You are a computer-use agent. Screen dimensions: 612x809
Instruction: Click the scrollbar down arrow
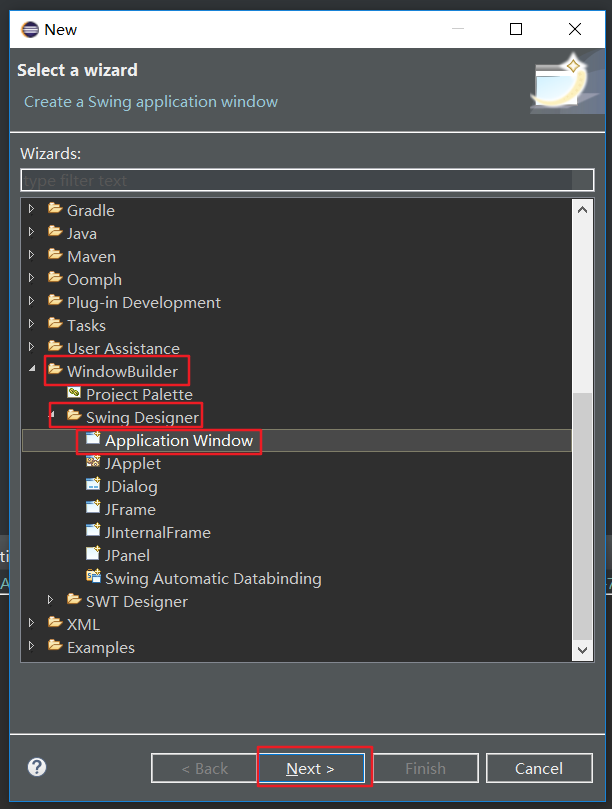[583, 649]
